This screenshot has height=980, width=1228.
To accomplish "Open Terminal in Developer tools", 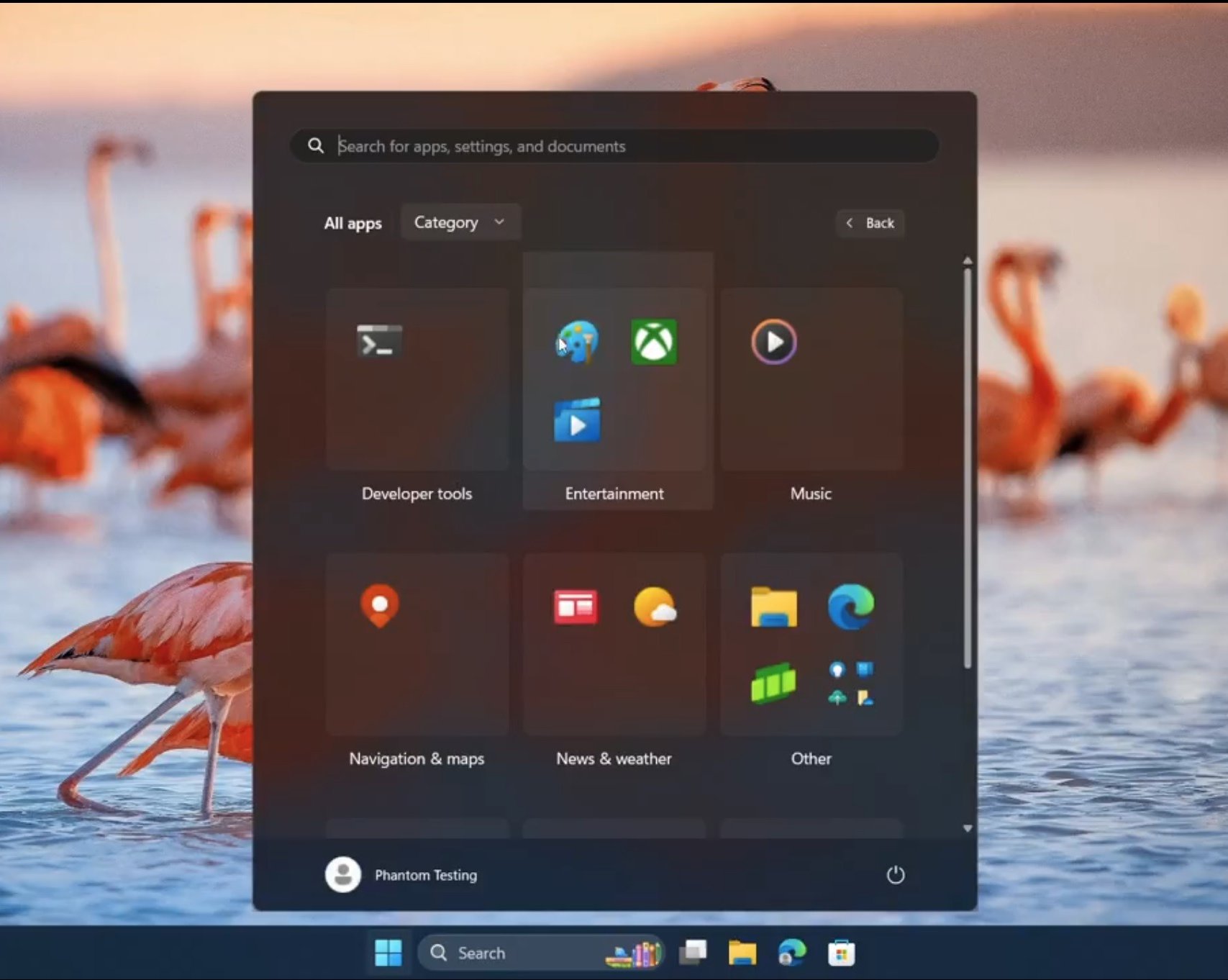I will [x=379, y=341].
